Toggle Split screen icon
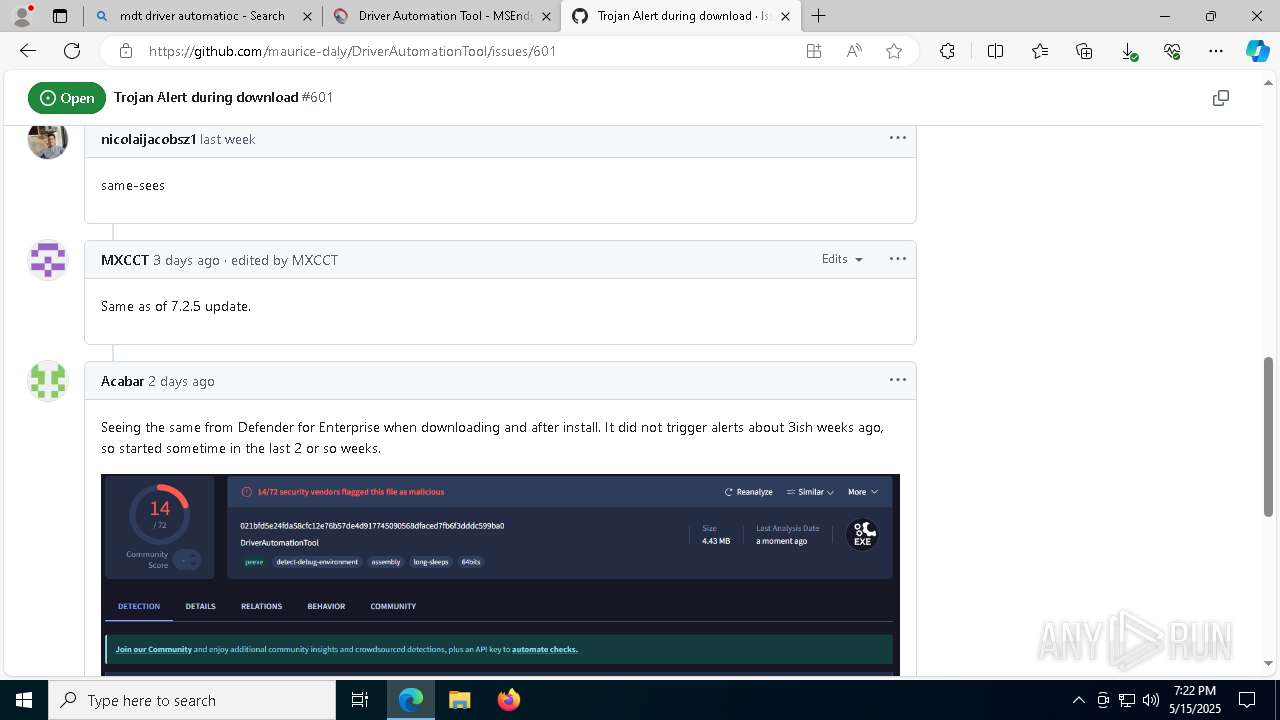1280x720 pixels. pyautogui.click(x=995, y=51)
